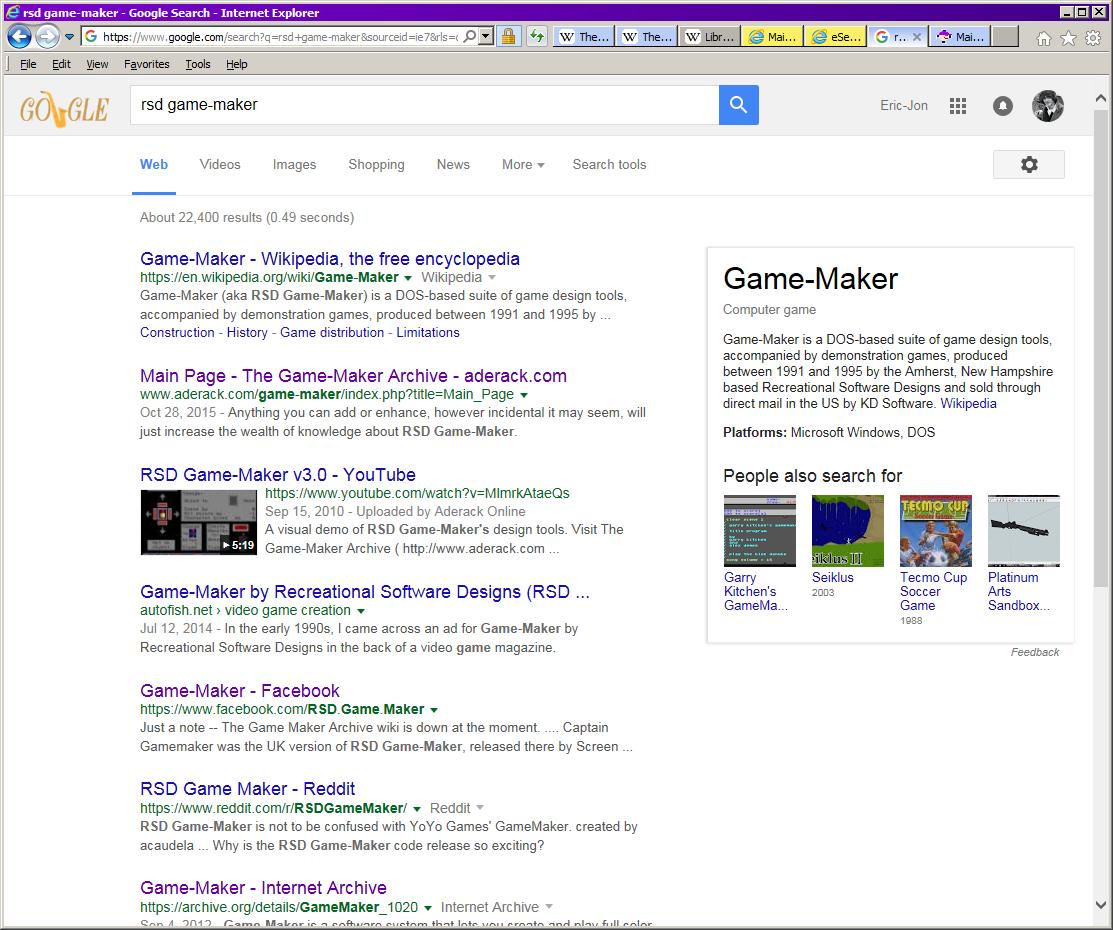Click the browser Back arrow button
The height and width of the screenshot is (930, 1113).
click(19, 36)
